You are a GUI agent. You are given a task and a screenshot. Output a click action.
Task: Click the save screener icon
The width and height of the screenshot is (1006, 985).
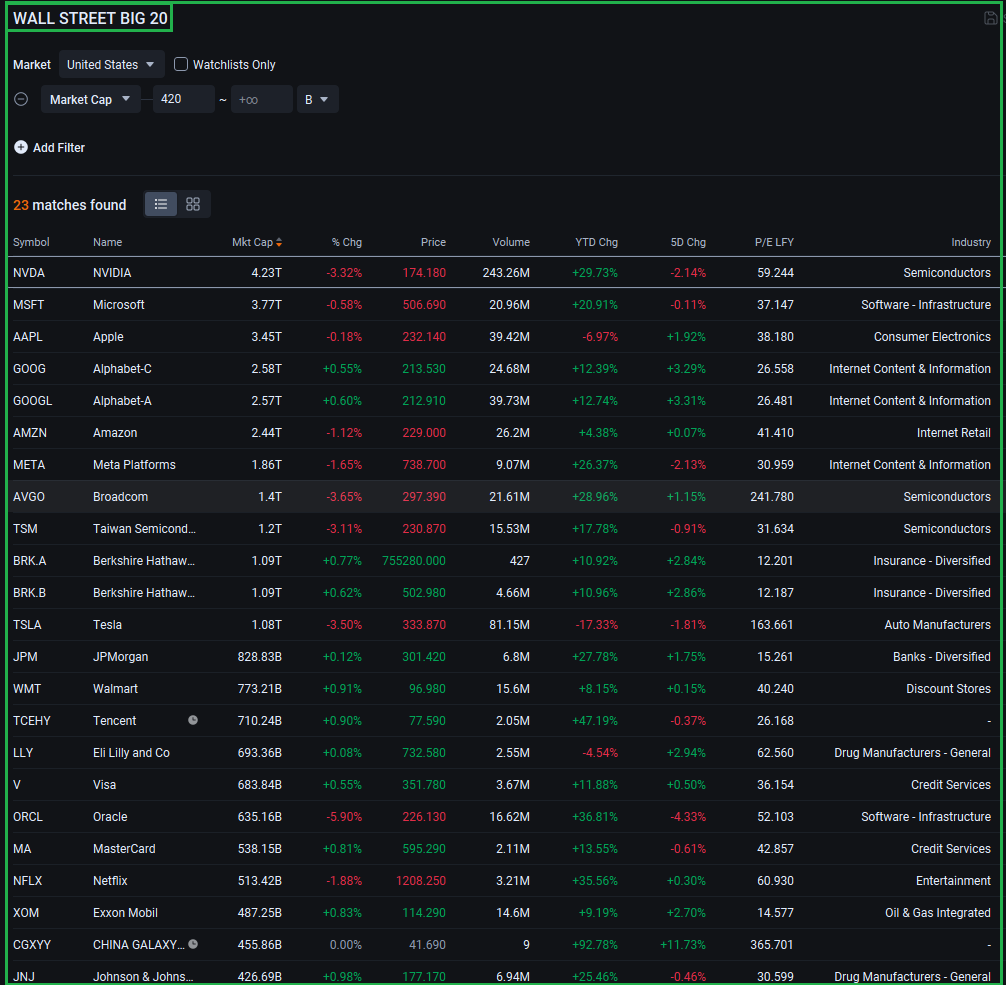(x=991, y=18)
